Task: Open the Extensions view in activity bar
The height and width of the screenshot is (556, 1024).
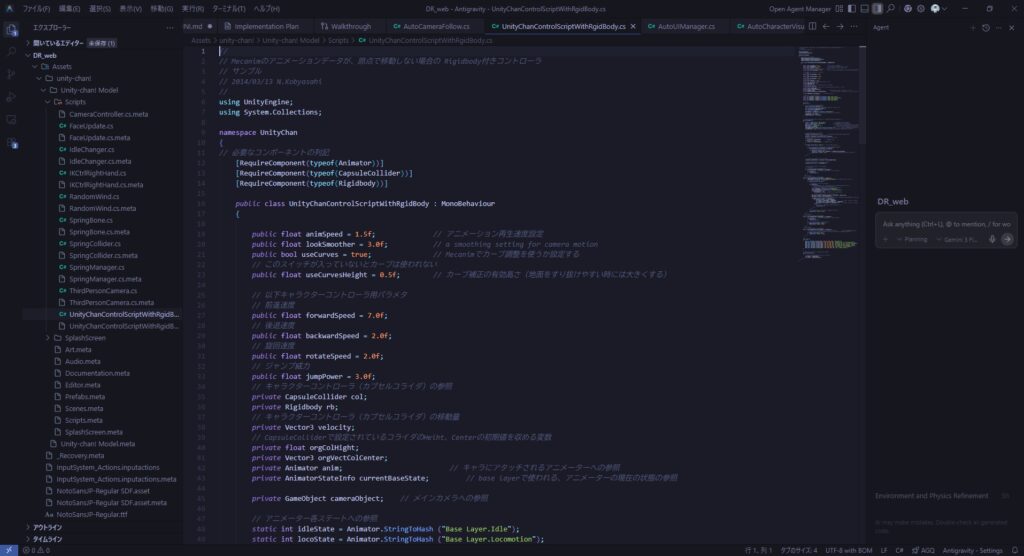Action: point(11,119)
